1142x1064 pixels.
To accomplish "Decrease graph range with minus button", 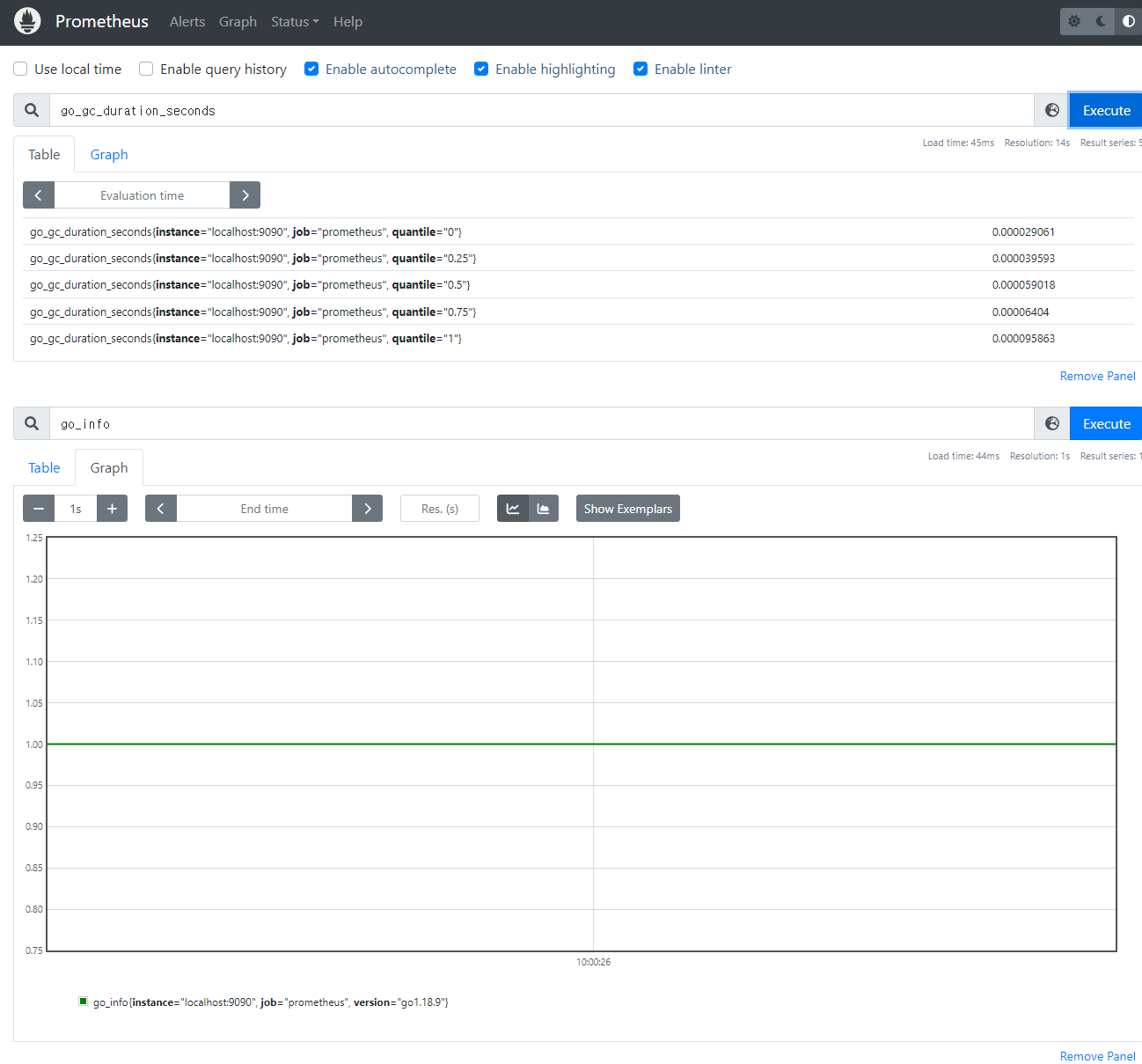I will click(x=39, y=509).
